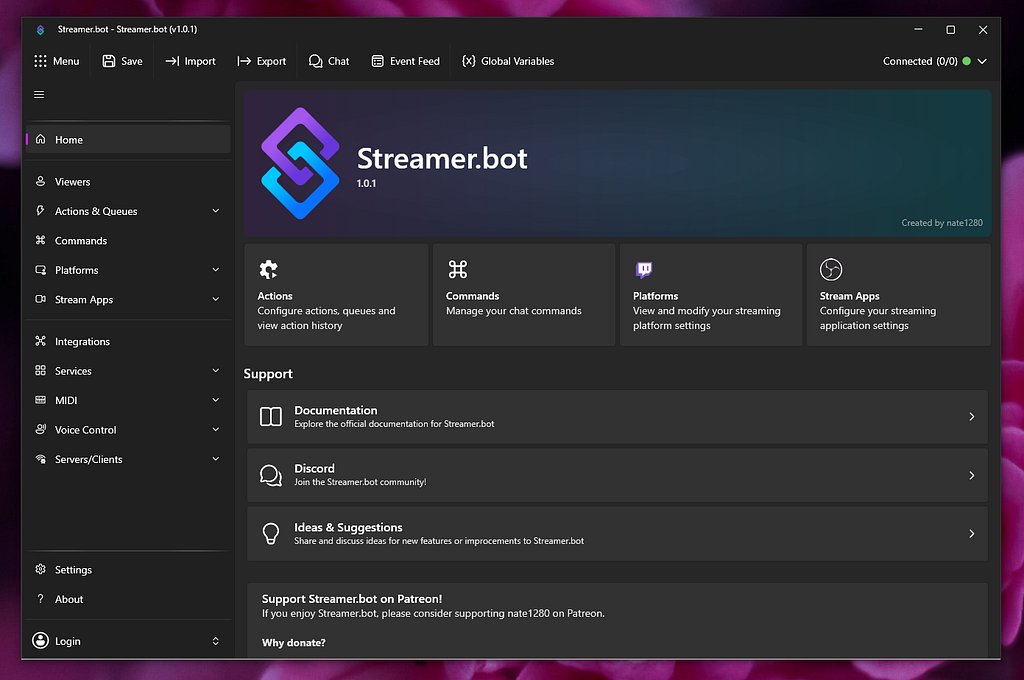Click the Login user avatar icon
Viewport: 1024px width, 680px height.
click(40, 640)
